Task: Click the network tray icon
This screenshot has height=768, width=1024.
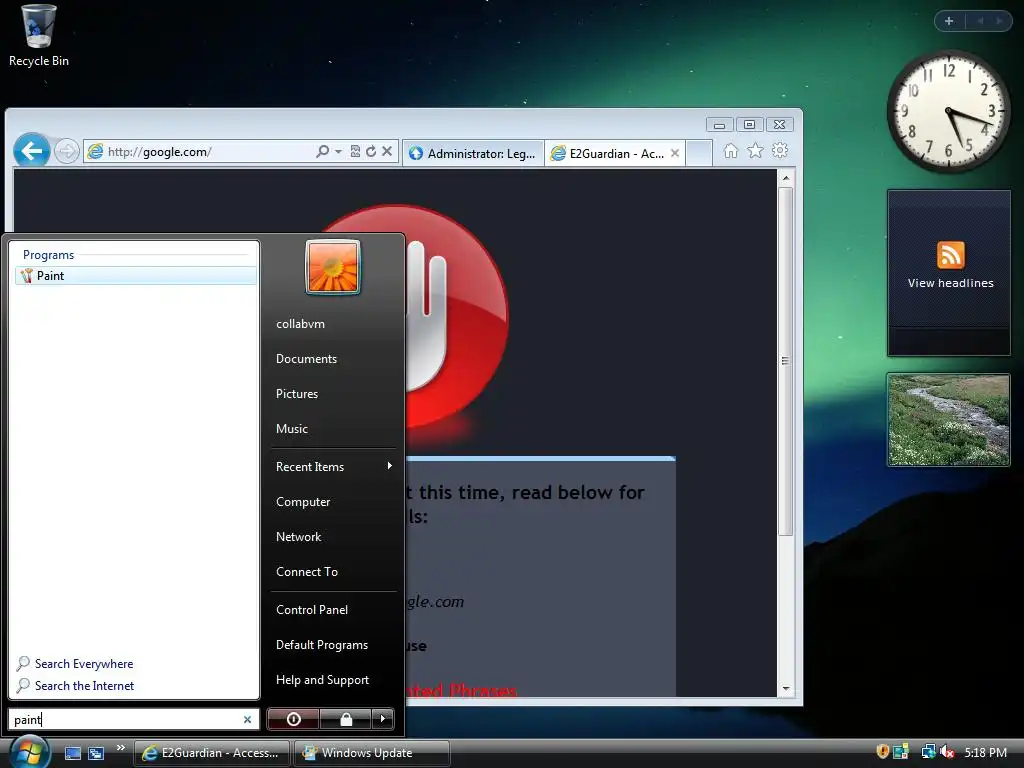Action: [x=928, y=752]
